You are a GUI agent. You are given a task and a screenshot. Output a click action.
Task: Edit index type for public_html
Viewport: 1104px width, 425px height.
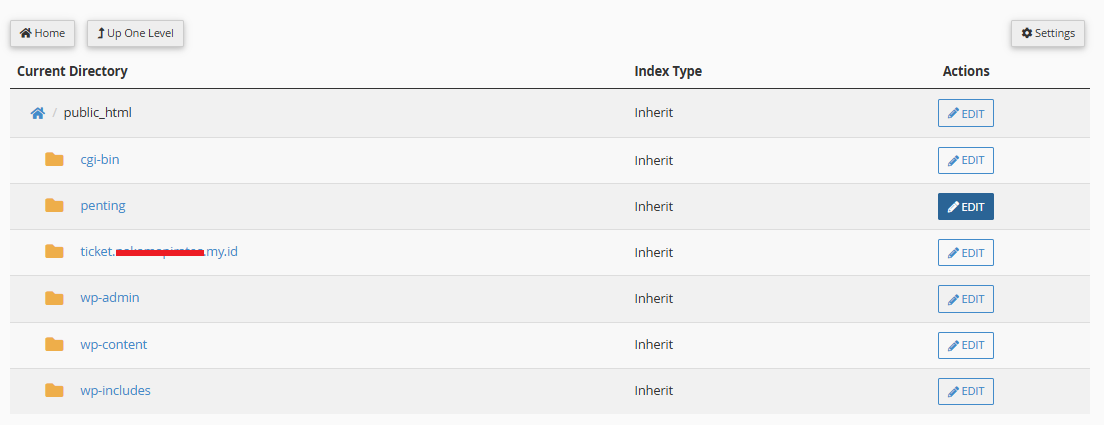965,113
